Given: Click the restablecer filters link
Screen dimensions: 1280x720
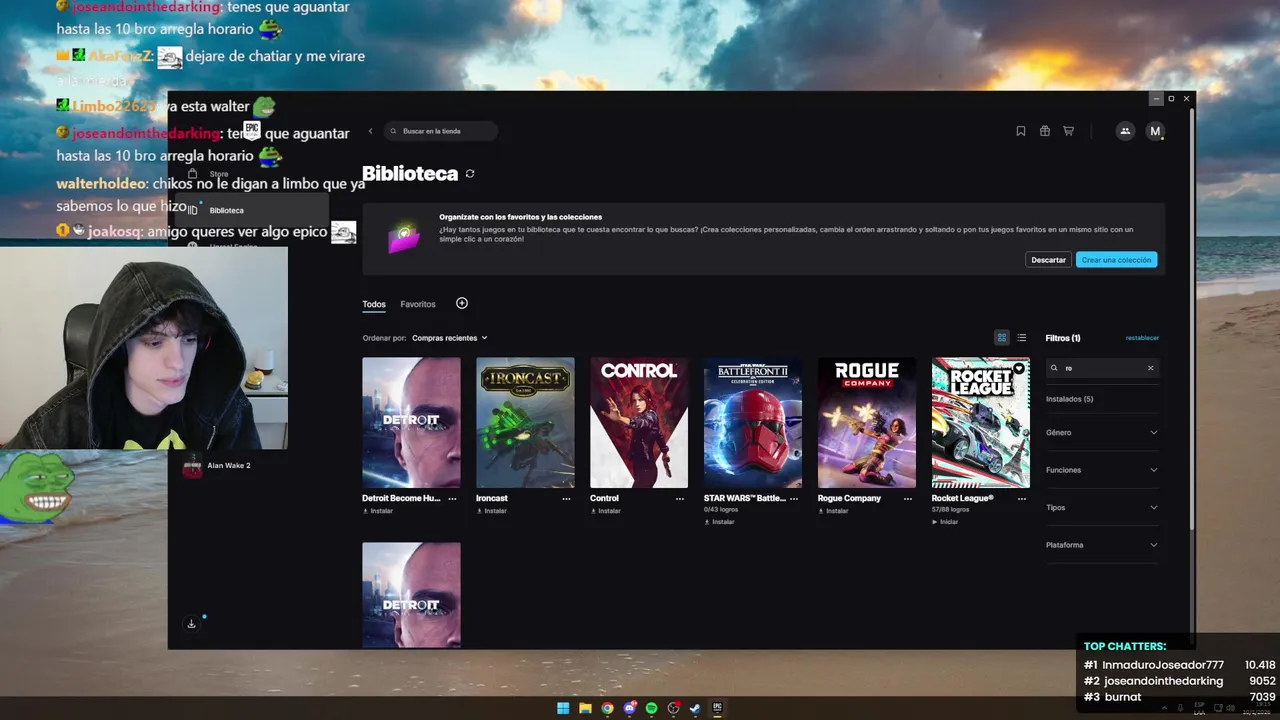Looking at the screenshot, I should point(1142,338).
